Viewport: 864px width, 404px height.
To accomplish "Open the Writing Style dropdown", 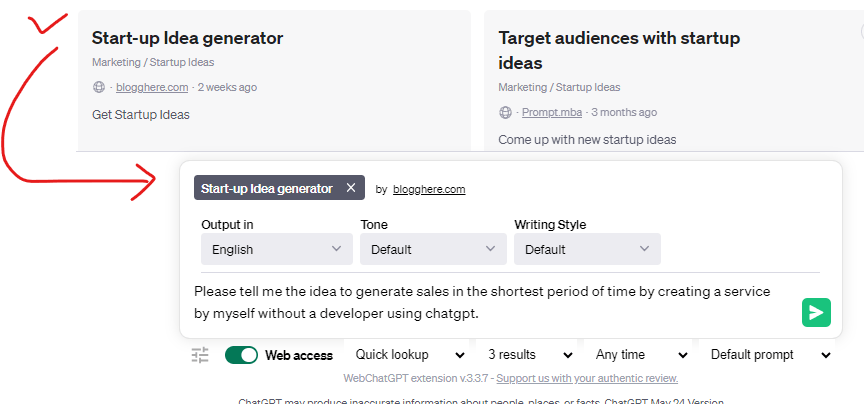I will coord(587,249).
